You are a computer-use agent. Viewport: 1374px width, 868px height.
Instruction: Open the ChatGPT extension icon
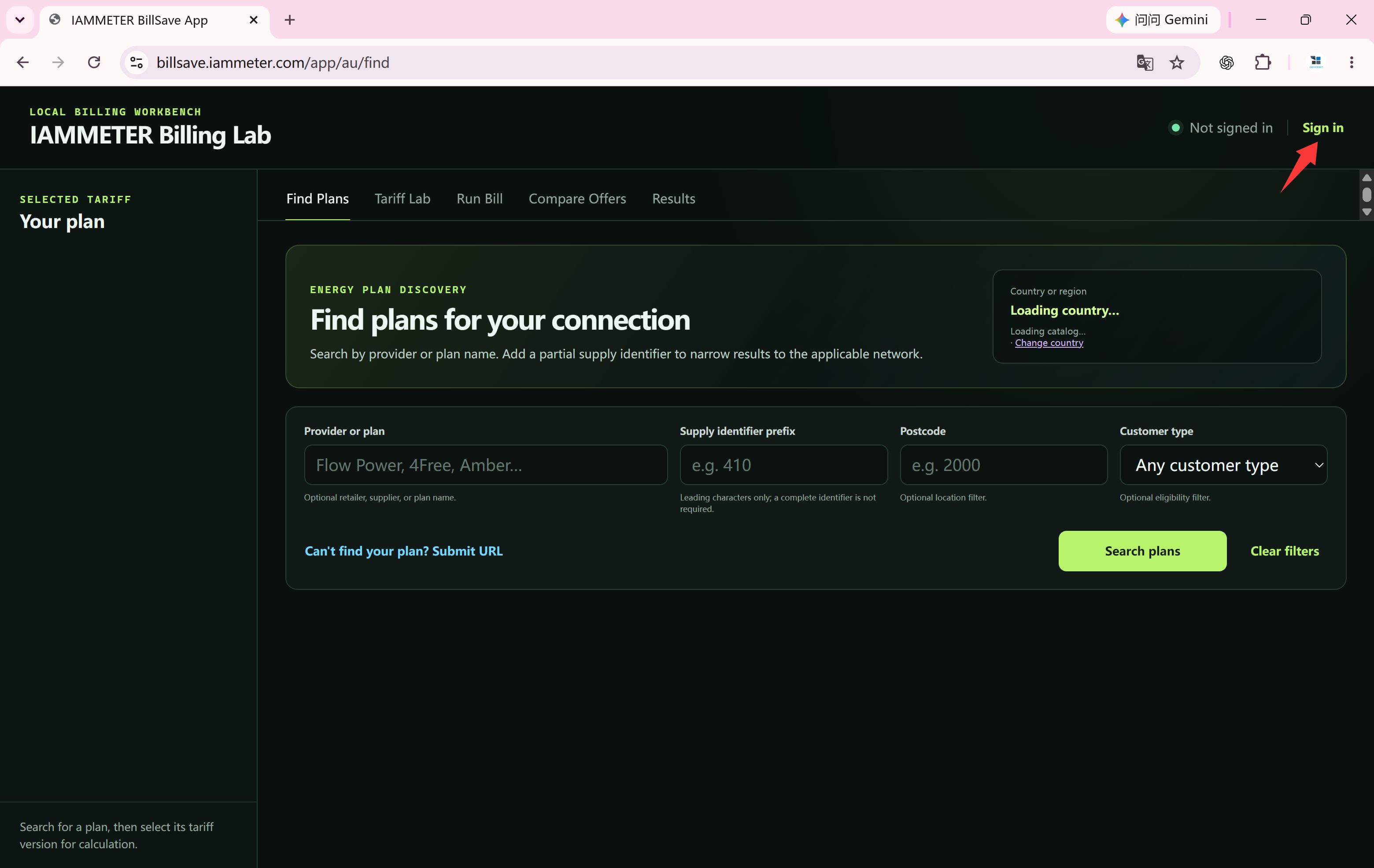tap(1226, 62)
